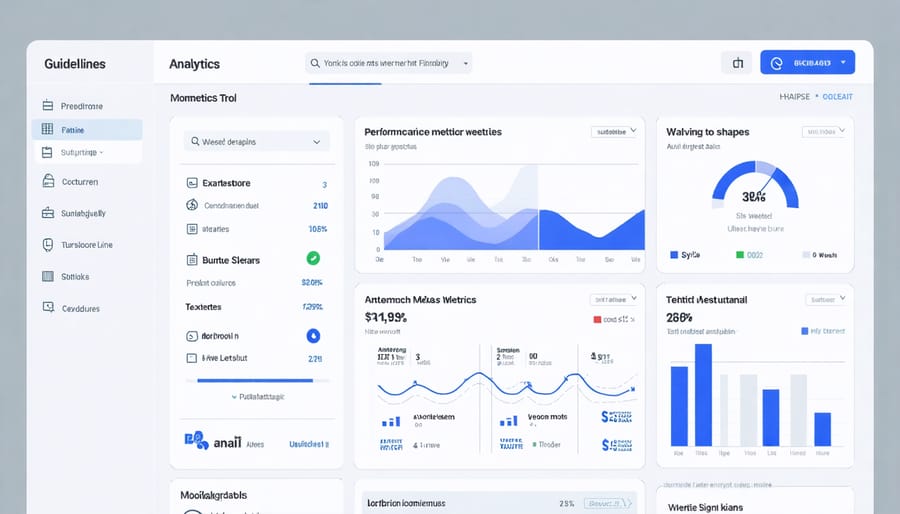Expand the top search bar dropdown arrow

pos(465,64)
